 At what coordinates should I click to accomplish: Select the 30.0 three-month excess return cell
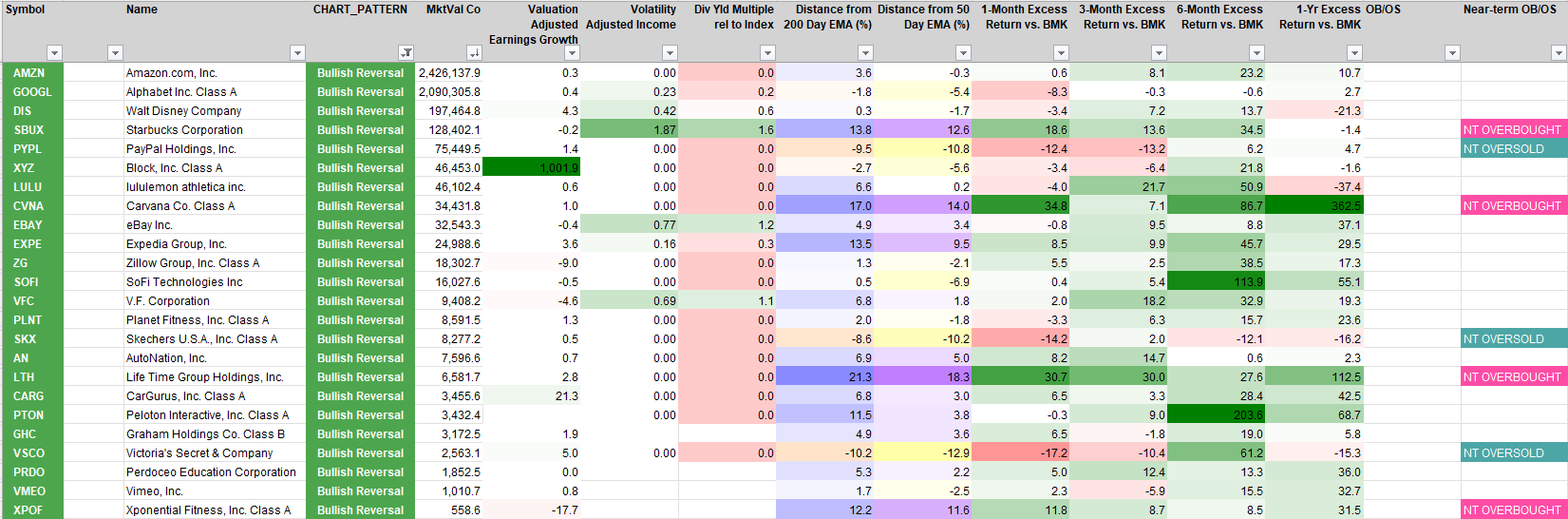pyautogui.click(x=1119, y=377)
